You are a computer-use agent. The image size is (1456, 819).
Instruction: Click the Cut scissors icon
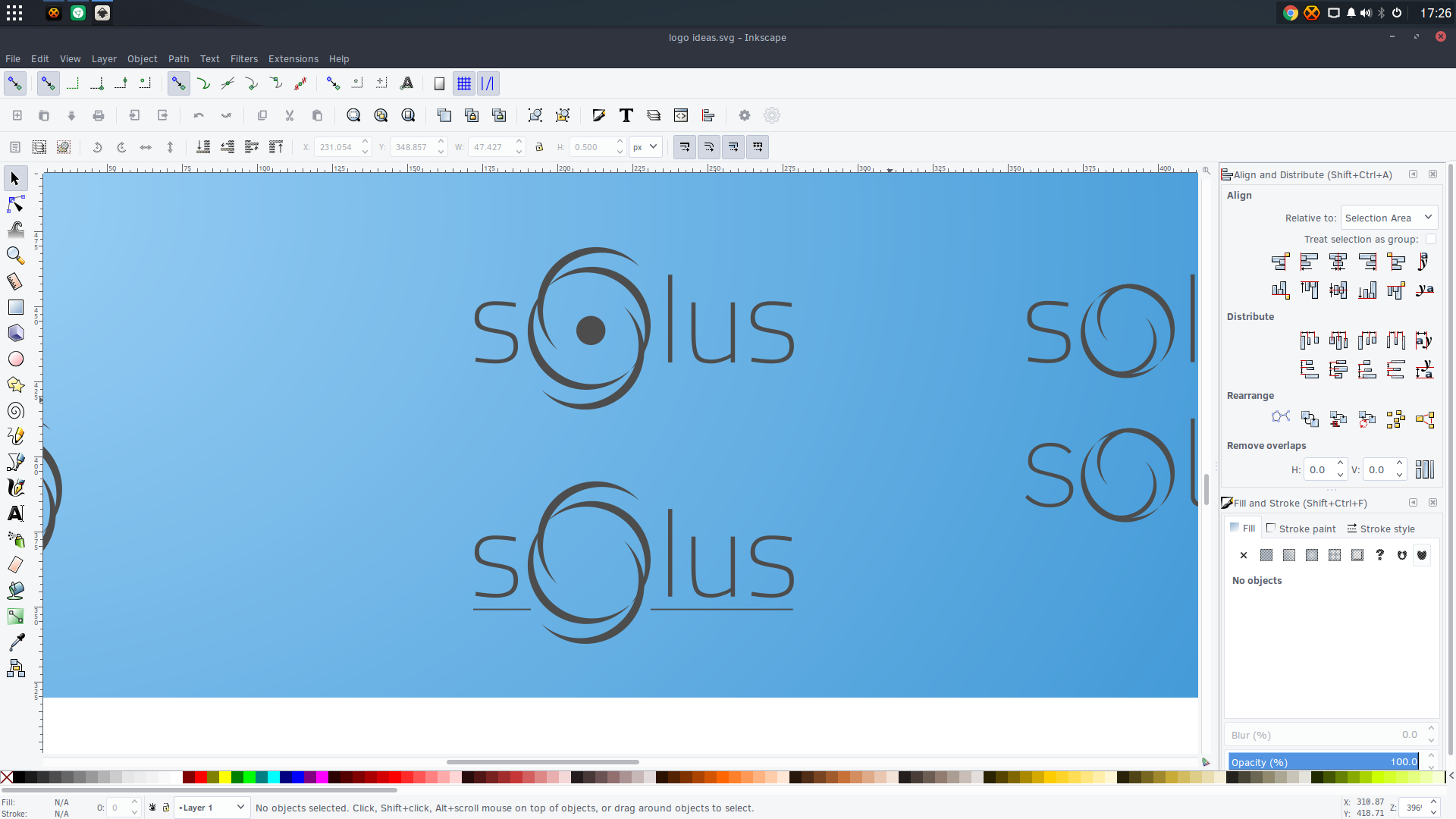290,115
